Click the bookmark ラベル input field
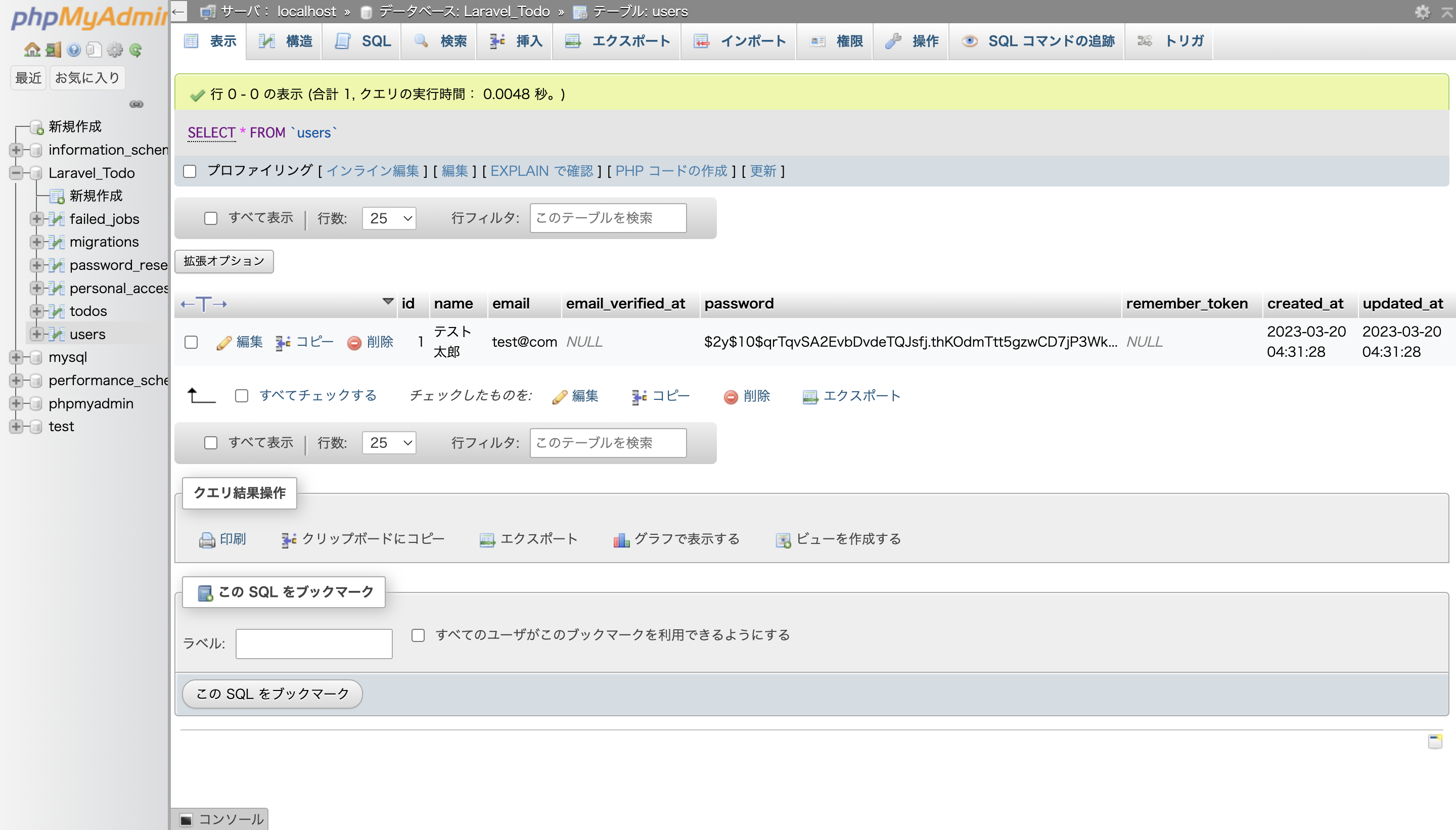Image resolution: width=1456 pixels, height=830 pixels. click(x=314, y=644)
